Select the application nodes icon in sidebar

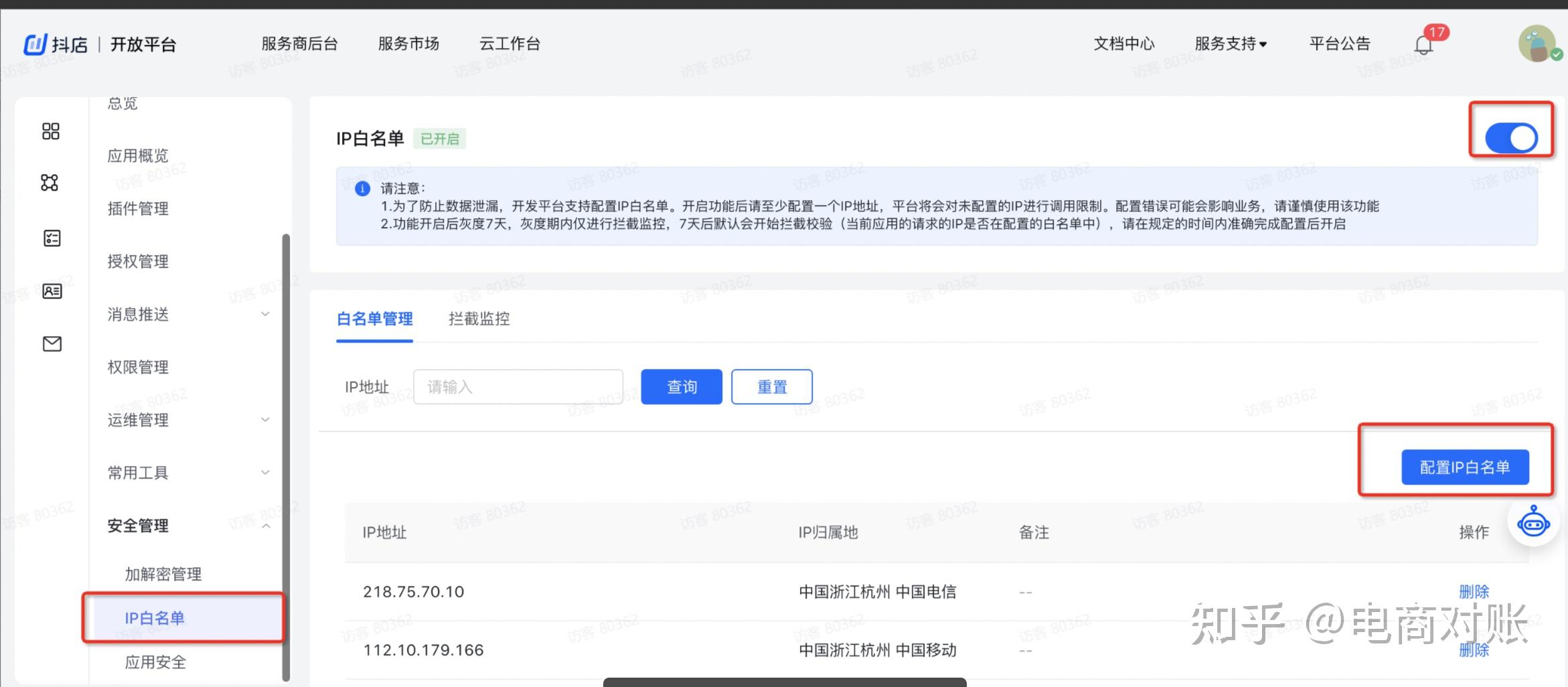[51, 183]
